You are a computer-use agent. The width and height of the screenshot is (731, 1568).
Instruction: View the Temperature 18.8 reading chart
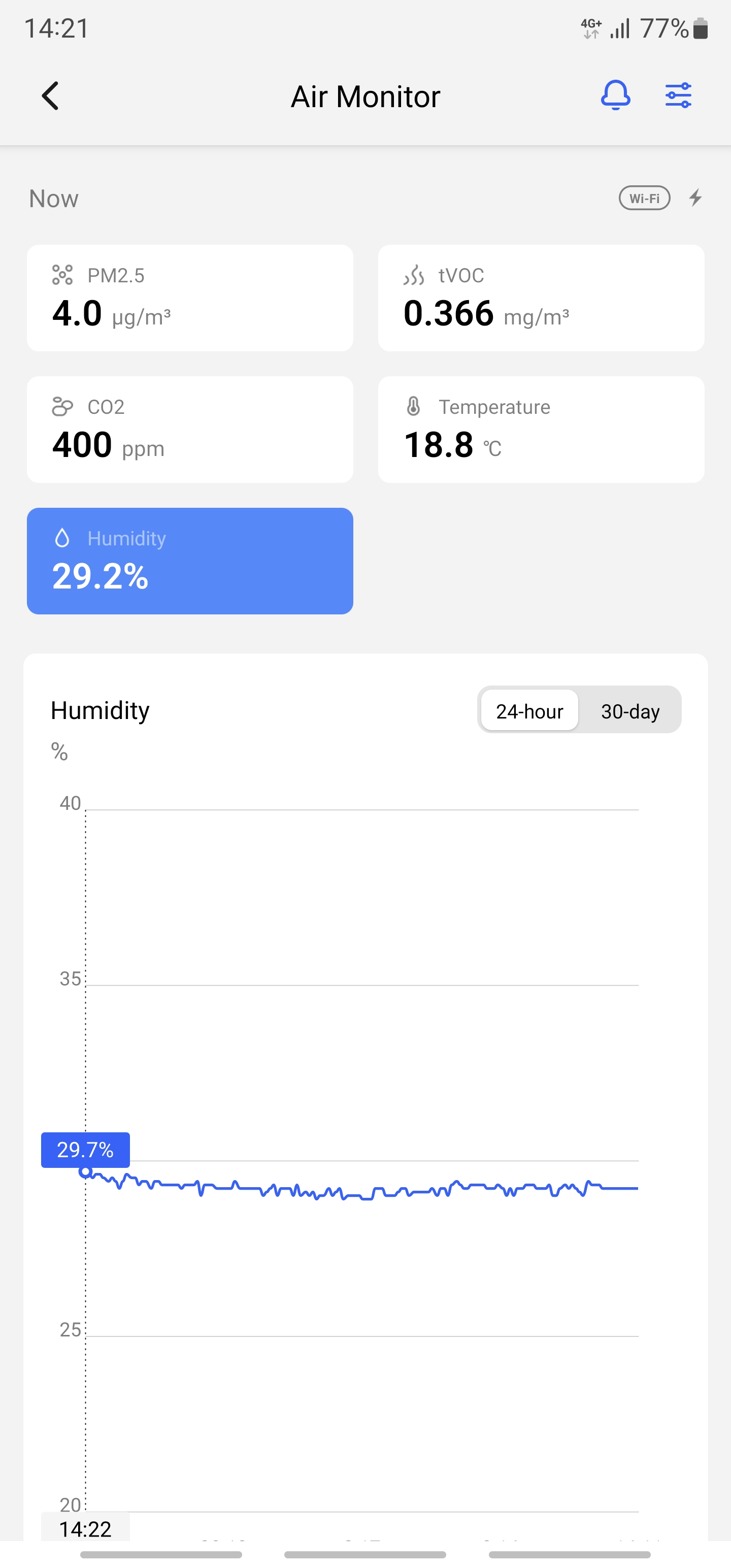point(541,430)
